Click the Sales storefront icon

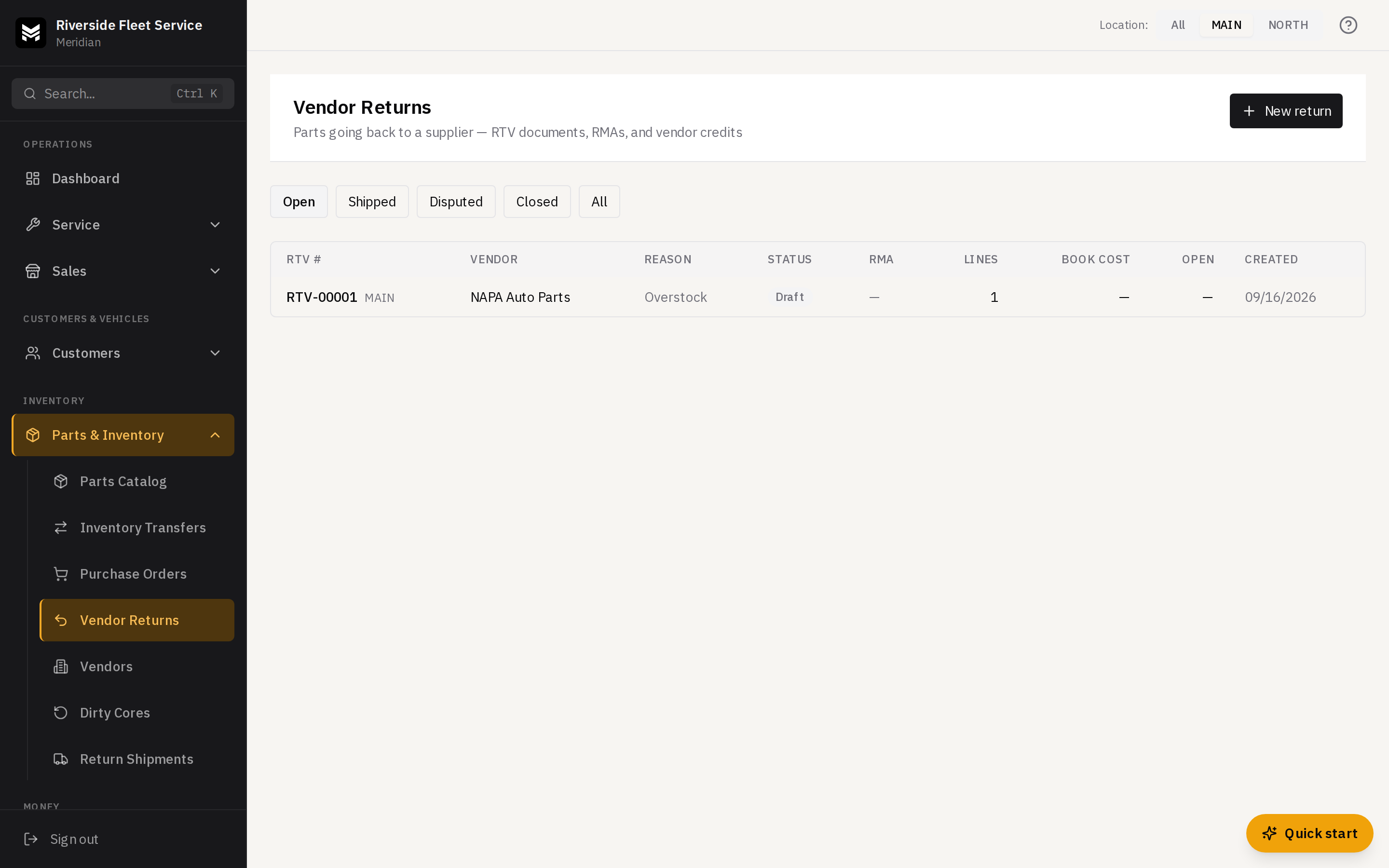point(33,271)
